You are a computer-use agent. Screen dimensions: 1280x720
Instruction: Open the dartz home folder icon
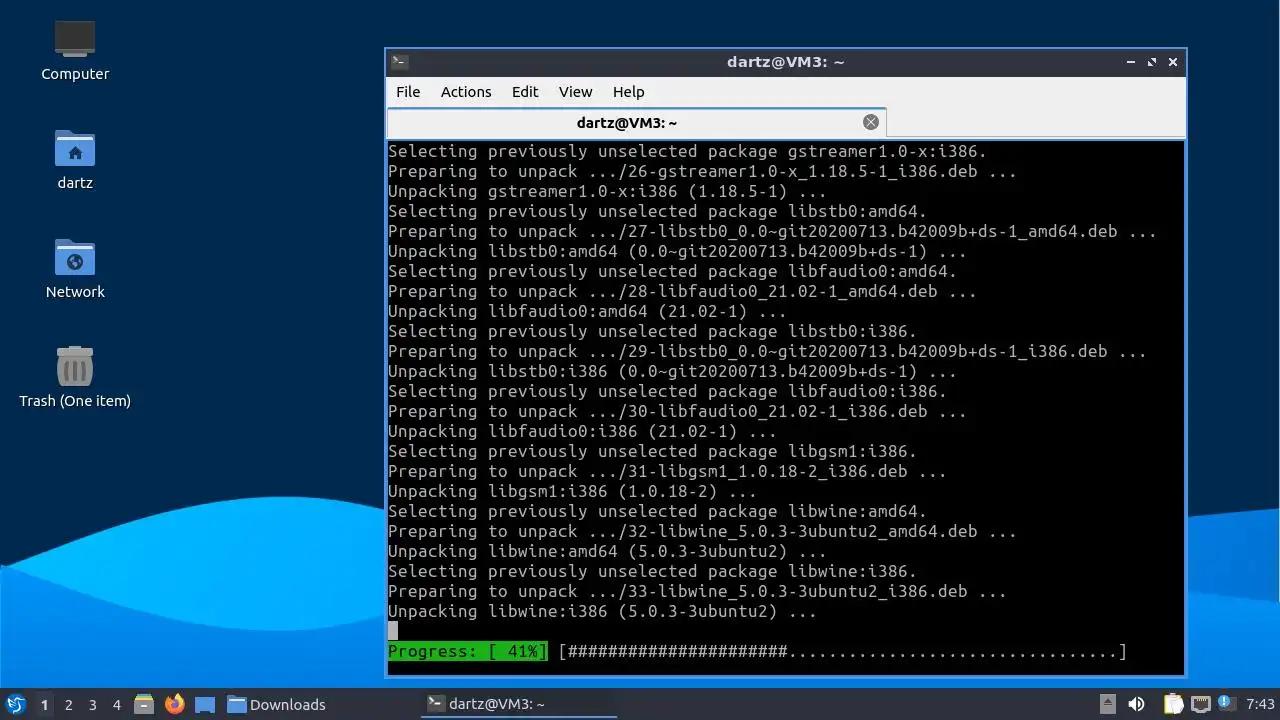tap(75, 159)
